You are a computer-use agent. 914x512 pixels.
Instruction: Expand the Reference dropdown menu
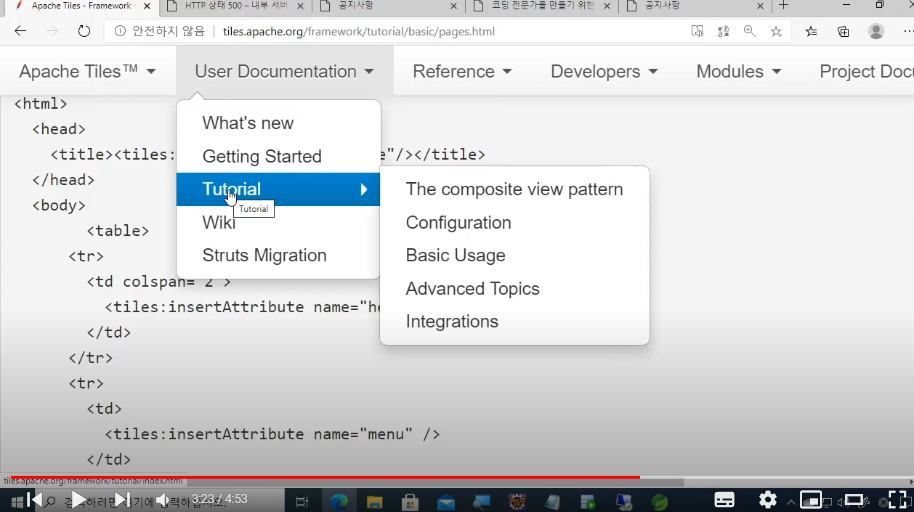point(462,71)
